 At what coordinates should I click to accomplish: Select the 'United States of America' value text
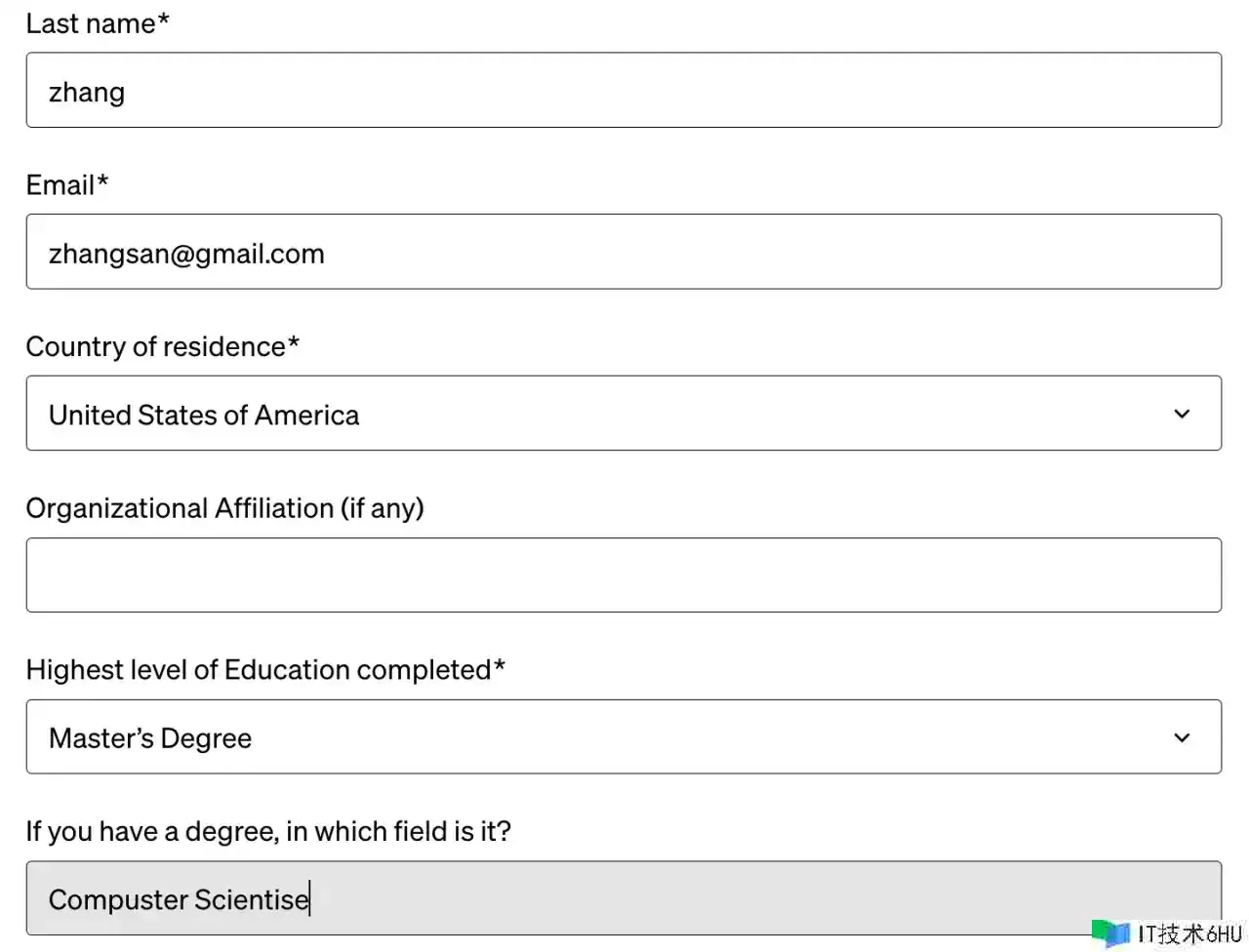coord(204,416)
